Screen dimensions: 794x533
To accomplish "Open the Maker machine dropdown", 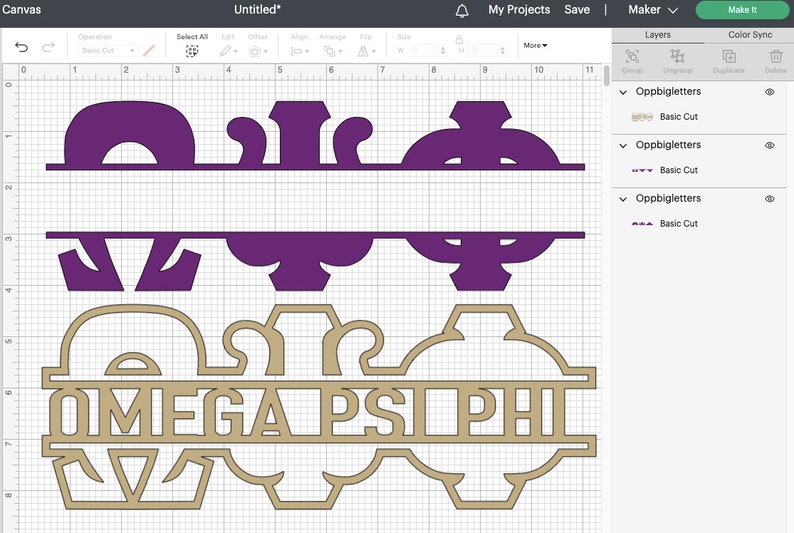I will click(x=653, y=10).
